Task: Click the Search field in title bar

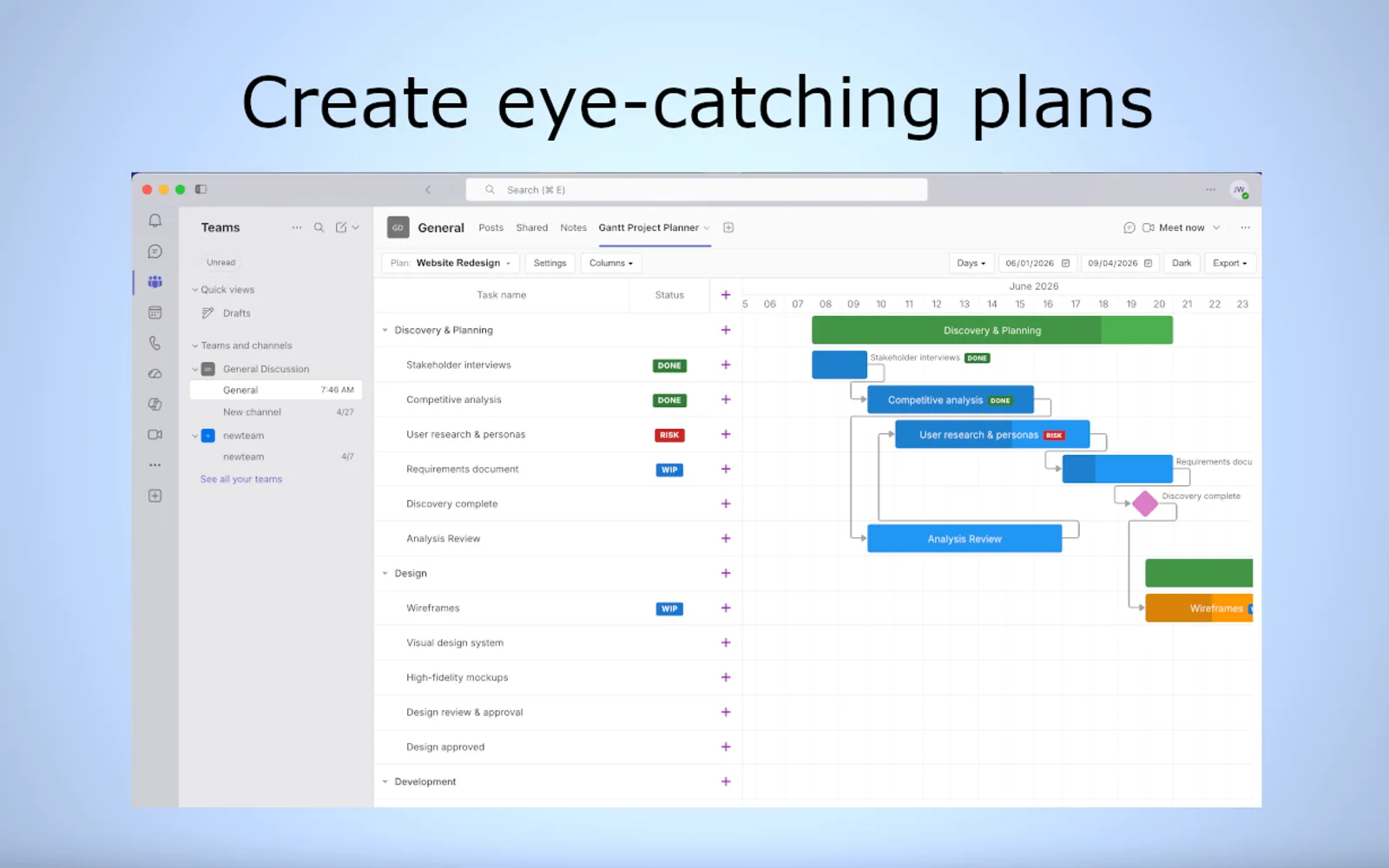Action: coord(696,190)
